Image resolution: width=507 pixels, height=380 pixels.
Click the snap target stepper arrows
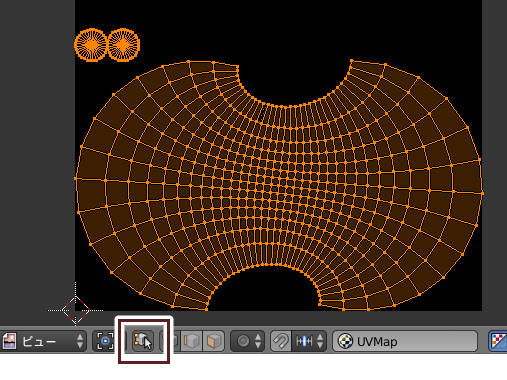[x=320, y=341]
